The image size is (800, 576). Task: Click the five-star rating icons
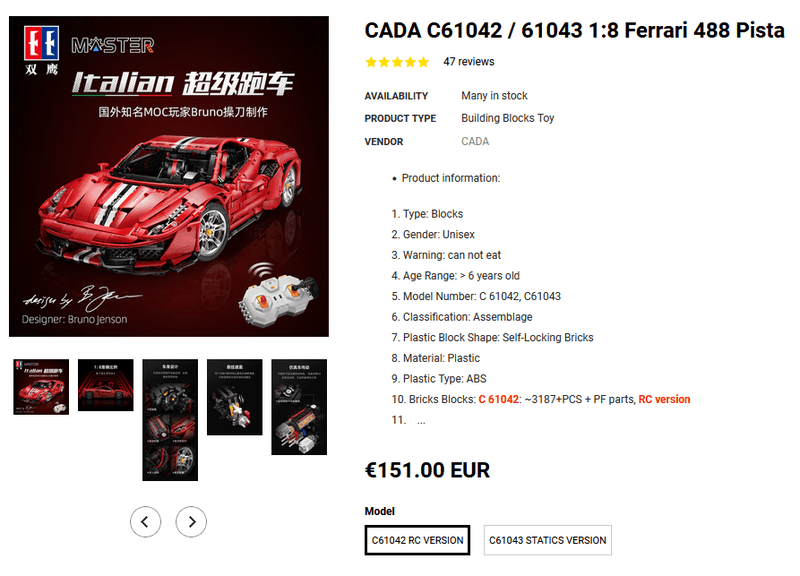click(x=397, y=62)
